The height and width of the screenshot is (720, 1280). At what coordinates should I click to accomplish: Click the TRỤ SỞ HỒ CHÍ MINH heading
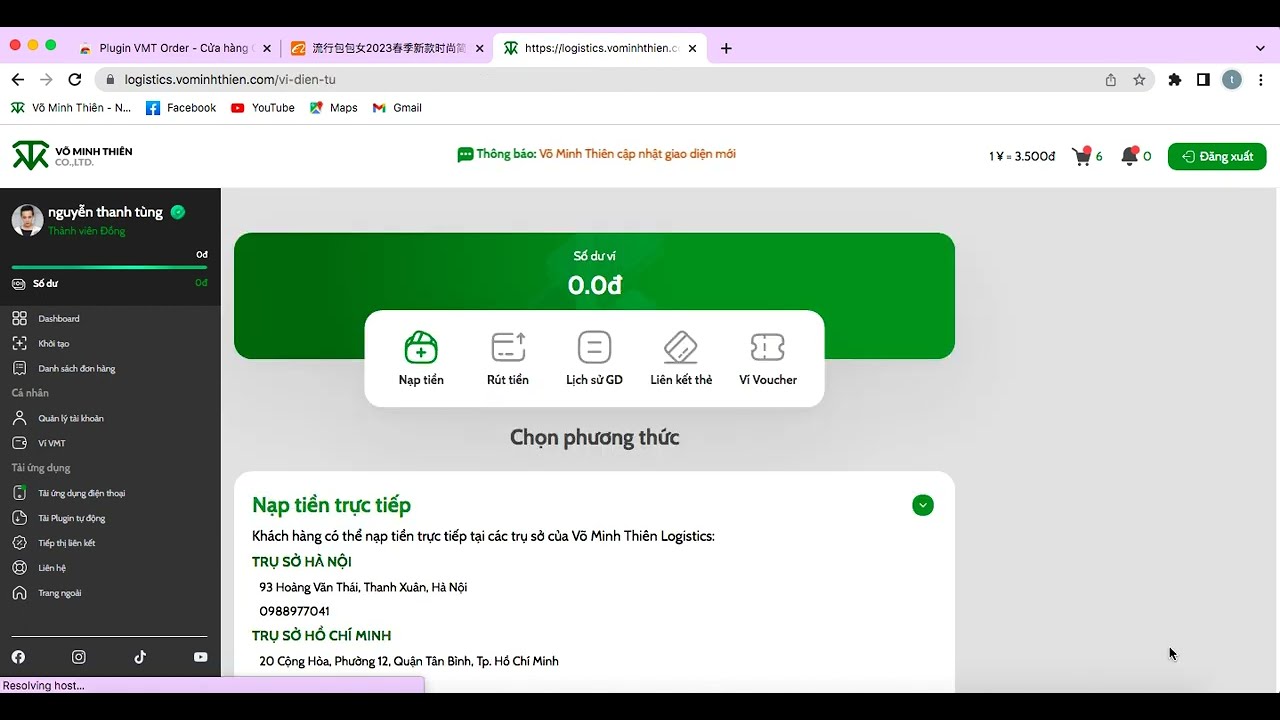[321, 636]
